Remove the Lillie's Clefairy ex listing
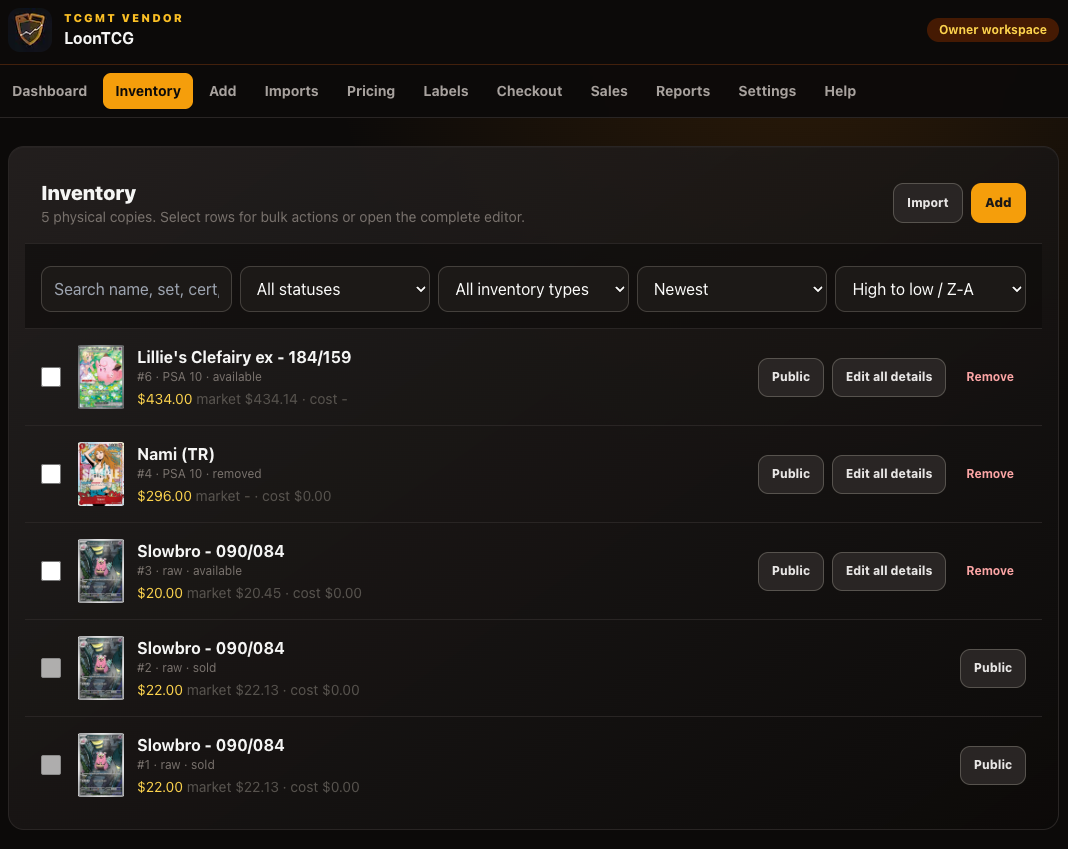 point(990,377)
